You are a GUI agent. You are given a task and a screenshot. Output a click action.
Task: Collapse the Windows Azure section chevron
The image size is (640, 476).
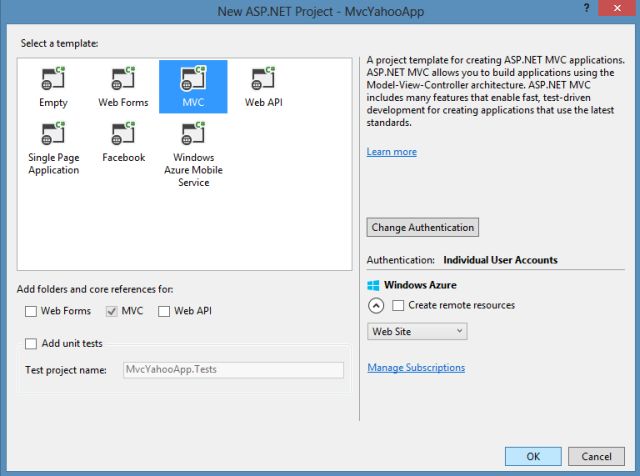376,306
